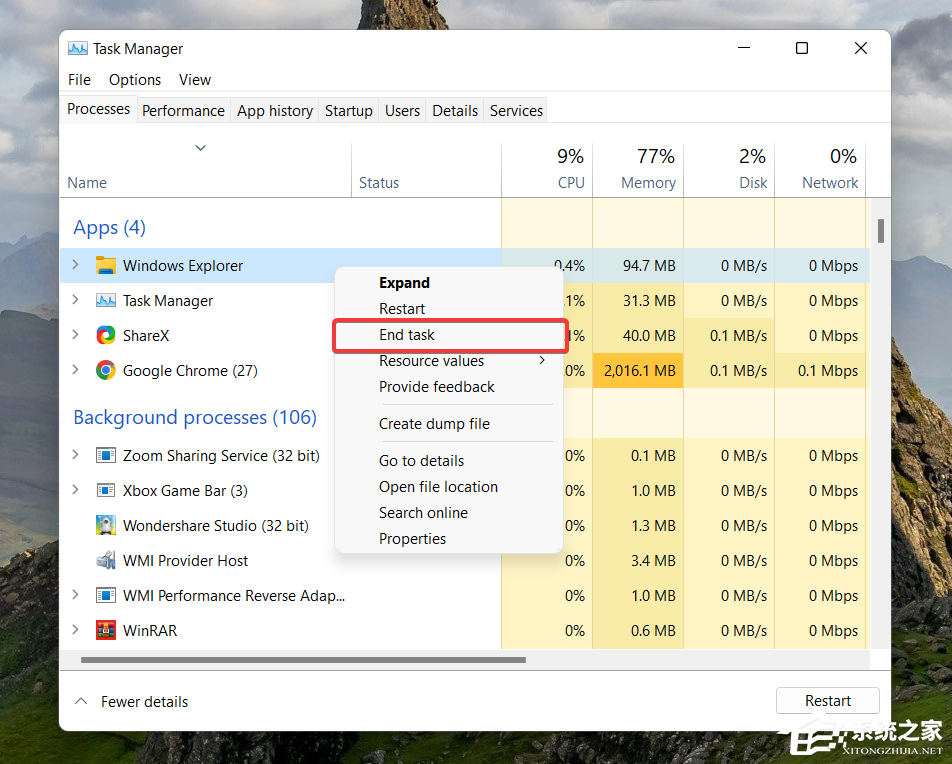Expand the Zoom Sharing Service row
Viewport: 952px width, 764px height.
[75, 455]
